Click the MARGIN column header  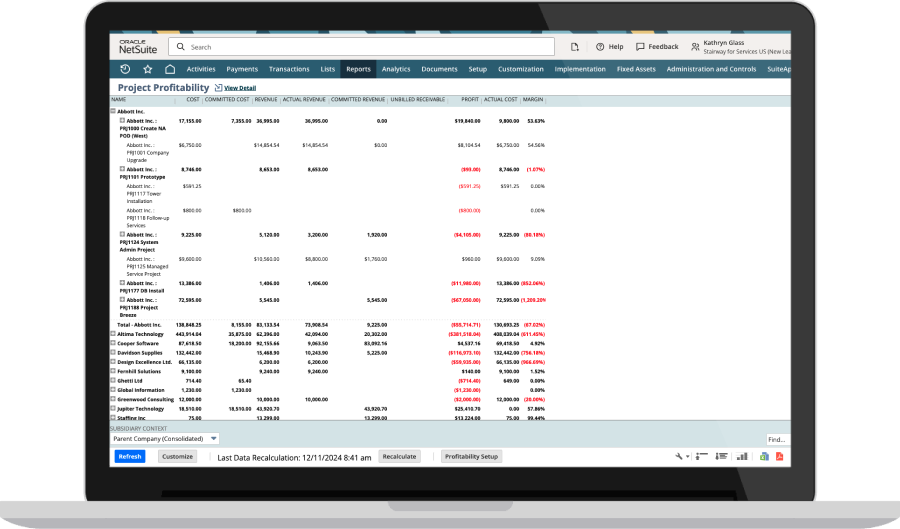tap(533, 99)
